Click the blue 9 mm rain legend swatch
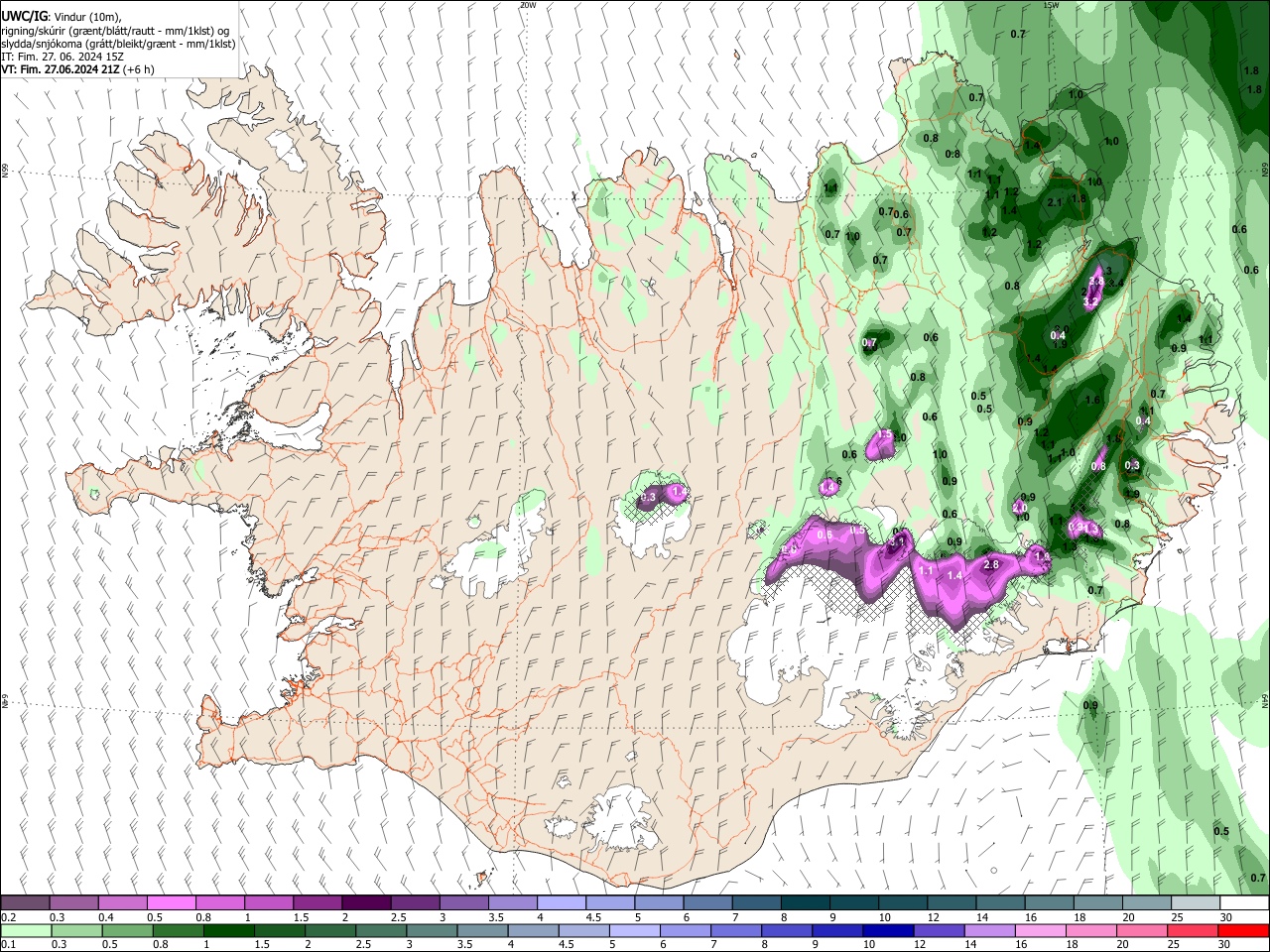Viewport: 1270px width, 952px height. [836, 930]
